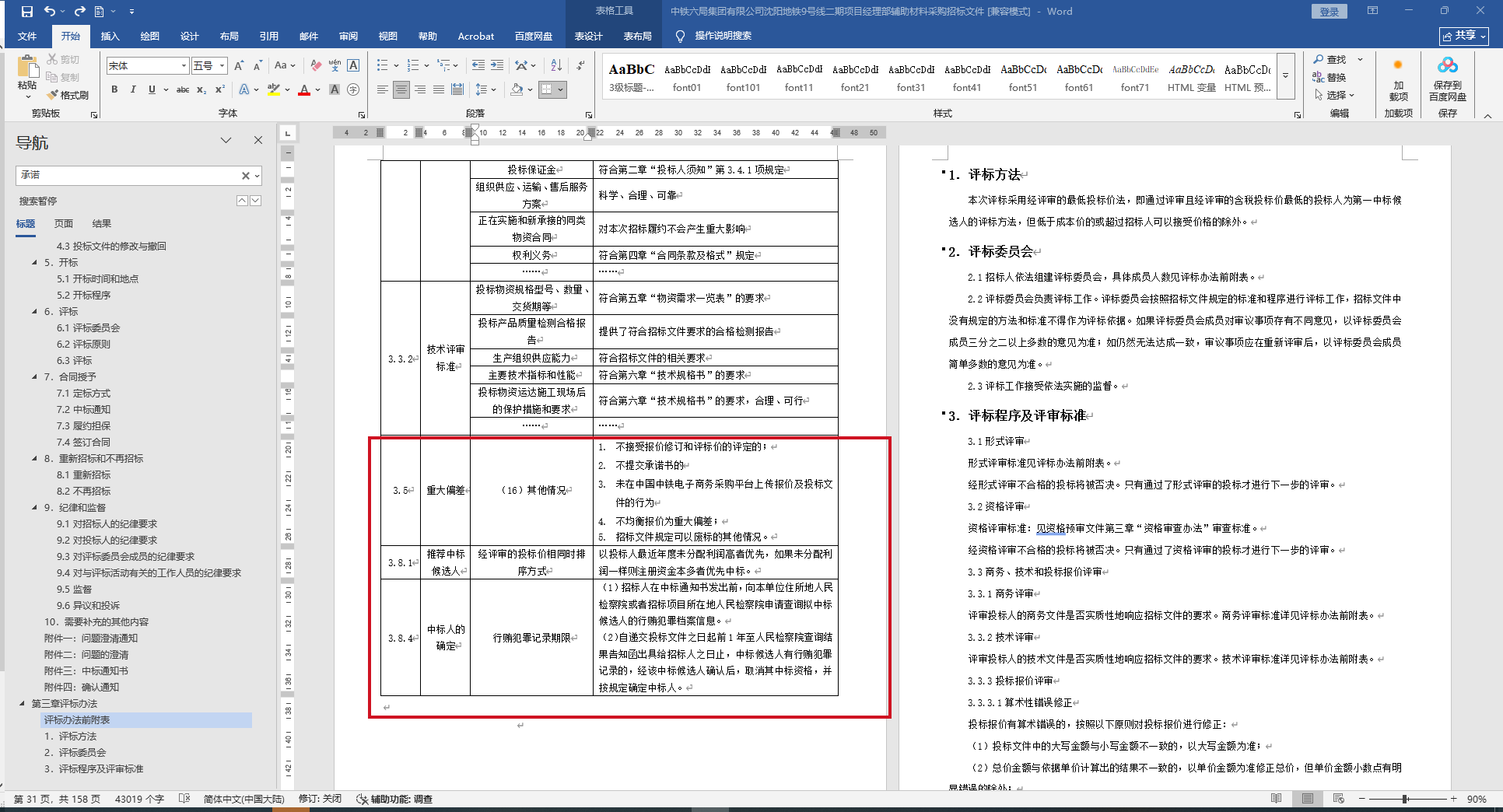Click Replace (替换) in editing group

pyautogui.click(x=1330, y=77)
